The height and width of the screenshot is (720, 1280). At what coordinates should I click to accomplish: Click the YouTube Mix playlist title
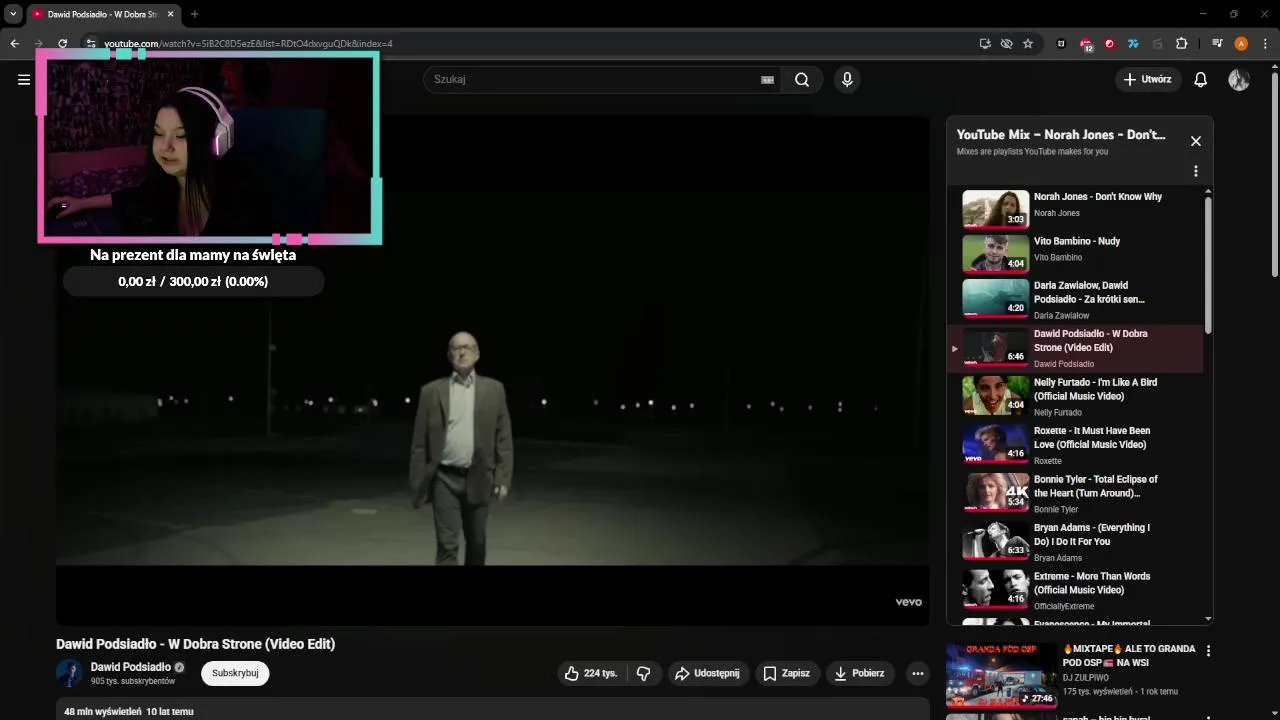(1061, 135)
